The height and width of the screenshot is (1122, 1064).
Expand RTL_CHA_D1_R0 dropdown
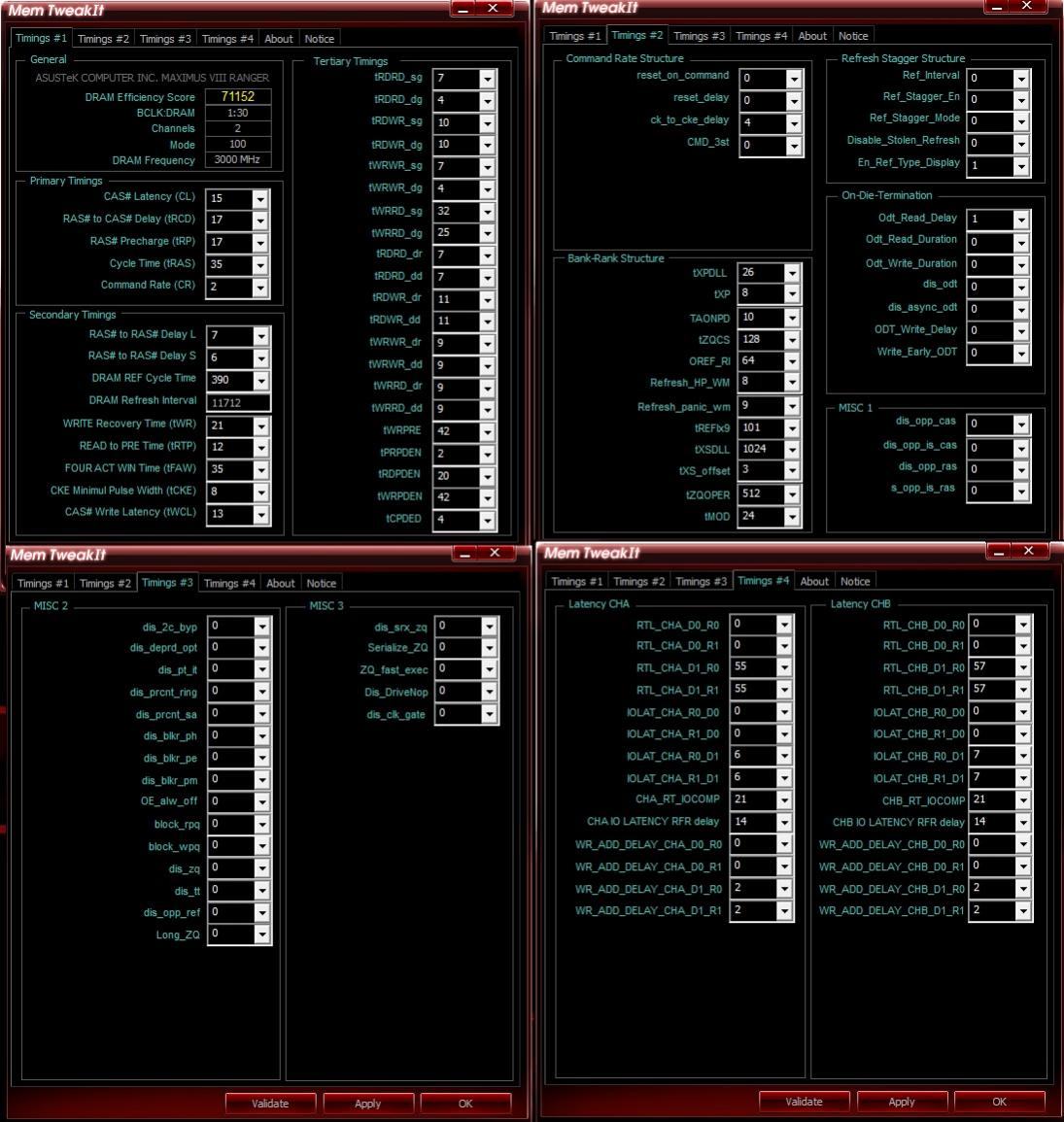pos(785,667)
